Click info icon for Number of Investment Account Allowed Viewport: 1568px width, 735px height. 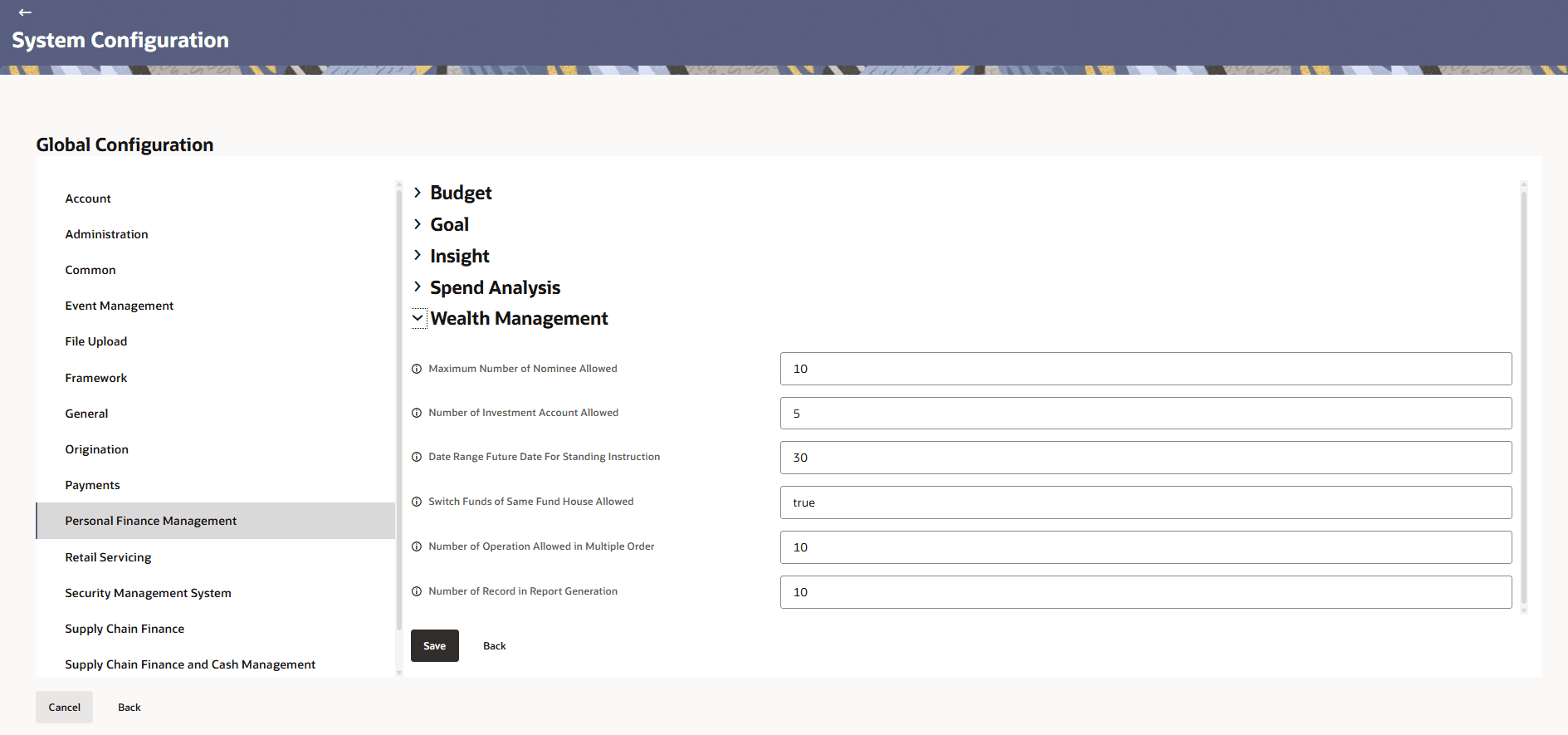coord(417,413)
